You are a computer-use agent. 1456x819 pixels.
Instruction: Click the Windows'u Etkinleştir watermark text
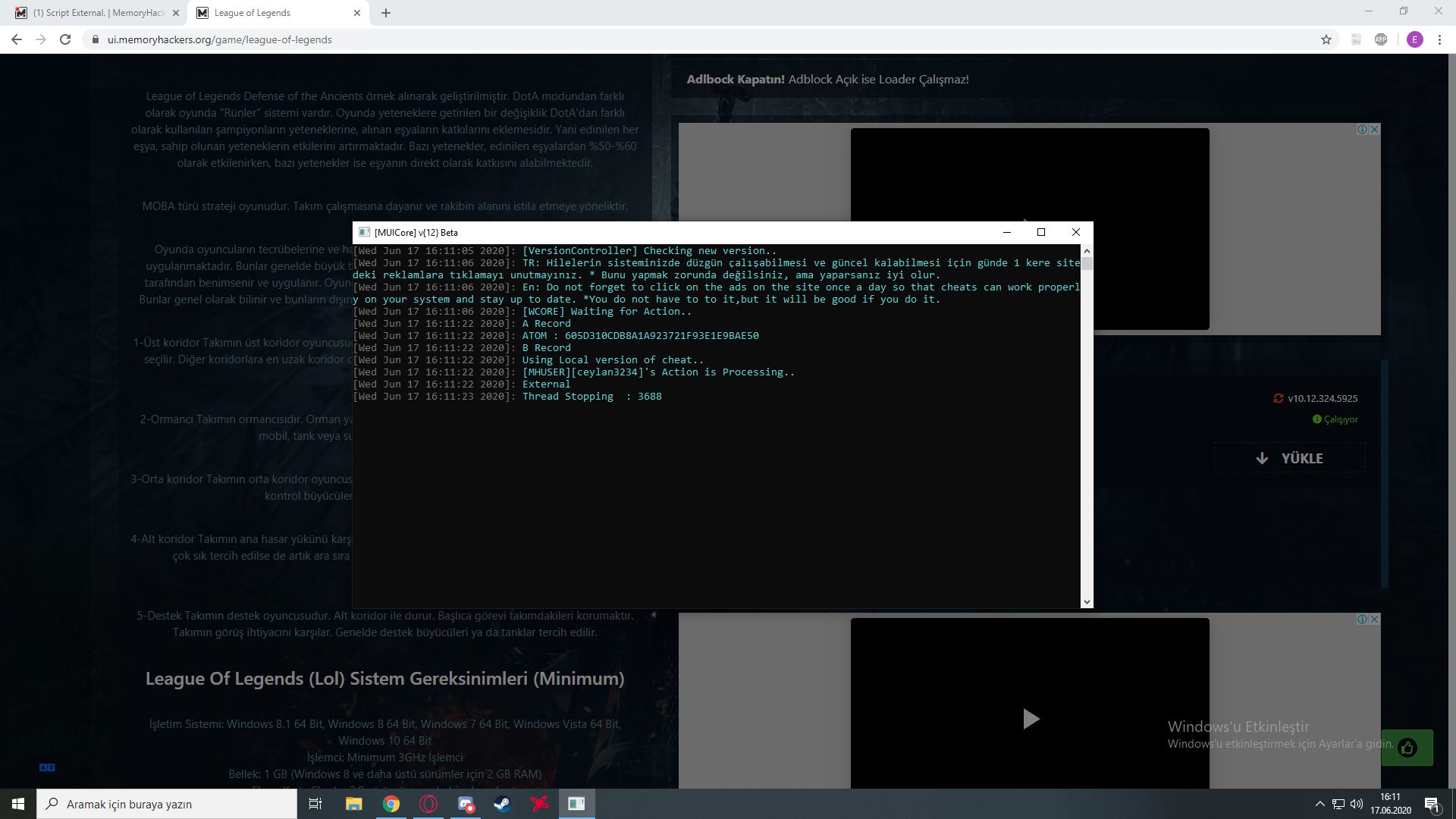(x=1238, y=726)
